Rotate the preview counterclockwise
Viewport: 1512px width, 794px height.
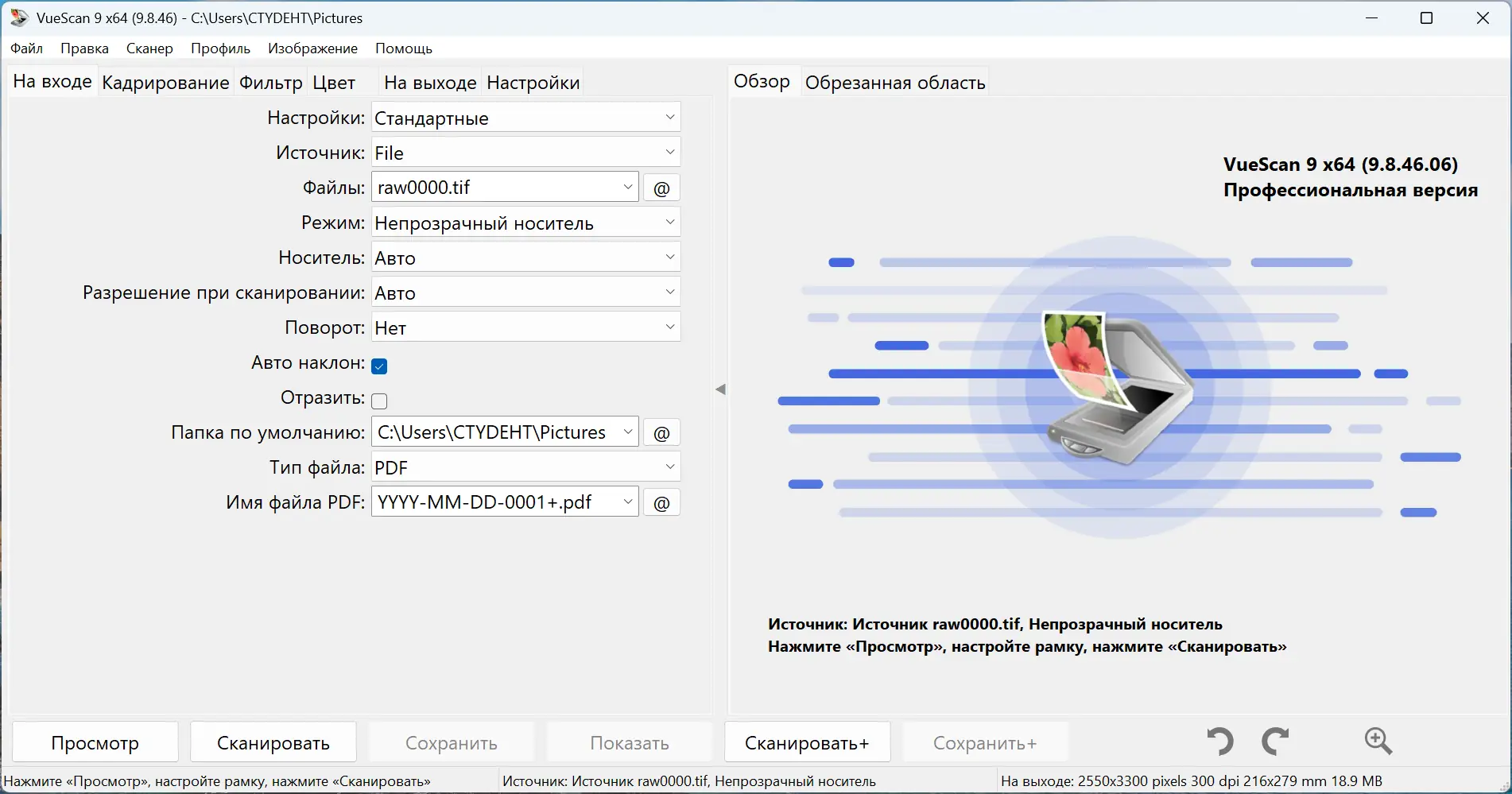point(1219,741)
